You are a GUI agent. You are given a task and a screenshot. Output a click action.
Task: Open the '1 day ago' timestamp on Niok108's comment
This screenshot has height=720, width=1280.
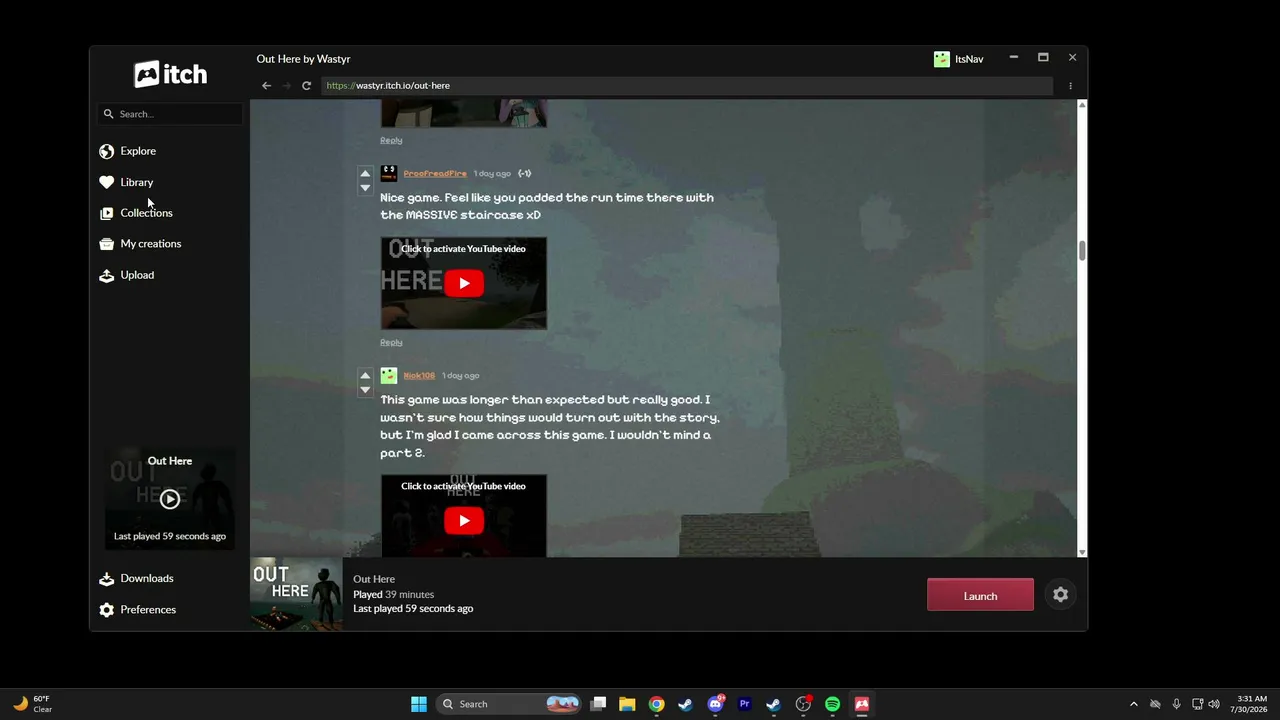pyautogui.click(x=461, y=376)
